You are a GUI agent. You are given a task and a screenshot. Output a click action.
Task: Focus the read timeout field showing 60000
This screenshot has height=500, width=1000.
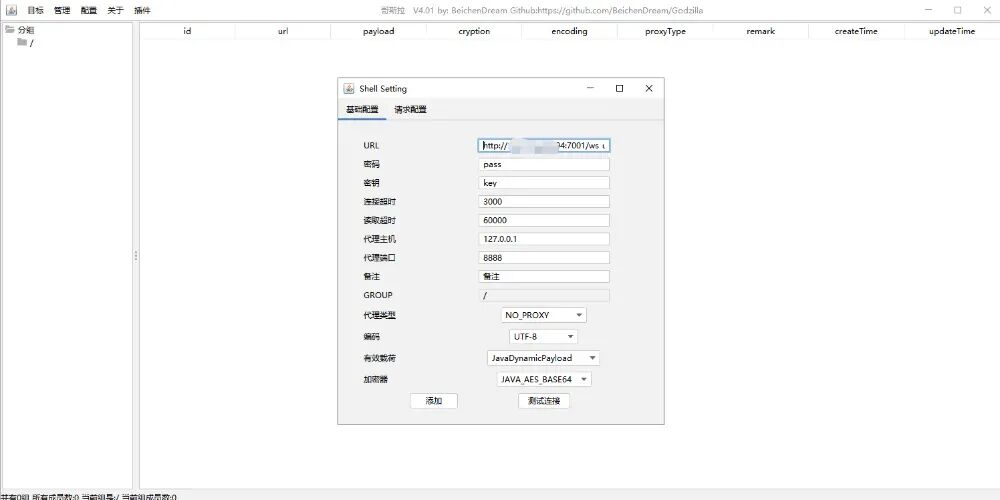[544, 221]
